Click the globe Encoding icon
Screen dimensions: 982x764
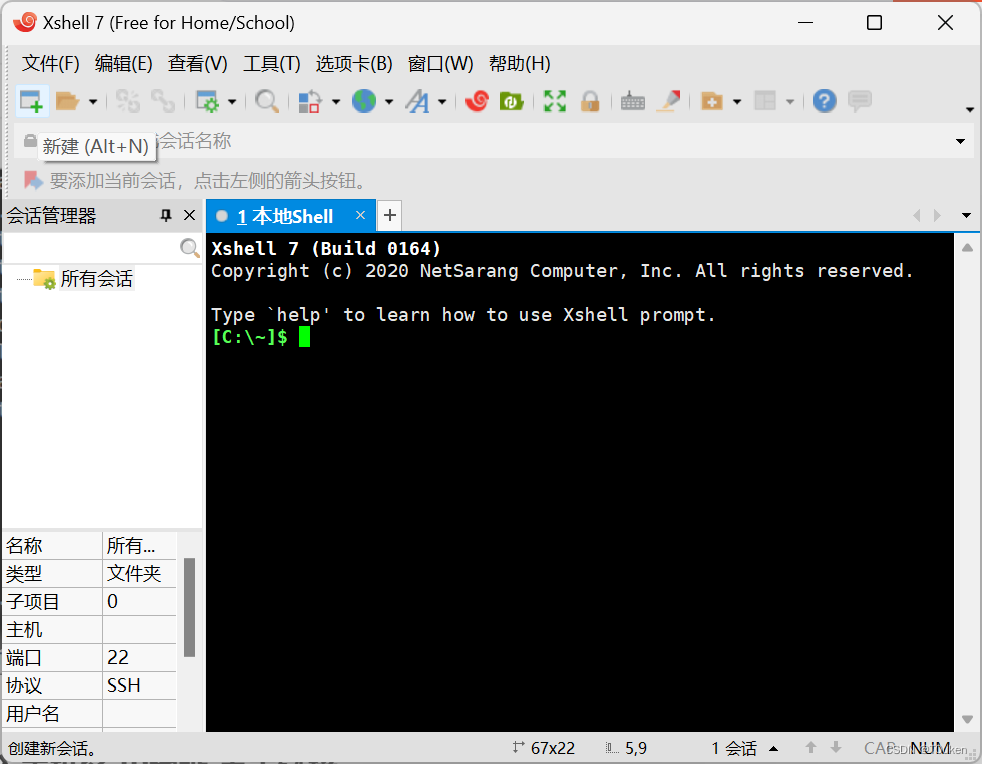pos(364,101)
